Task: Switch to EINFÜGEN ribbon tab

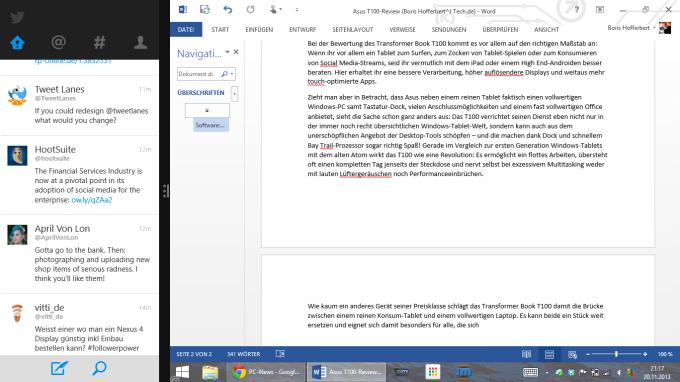Action: pyautogui.click(x=259, y=29)
